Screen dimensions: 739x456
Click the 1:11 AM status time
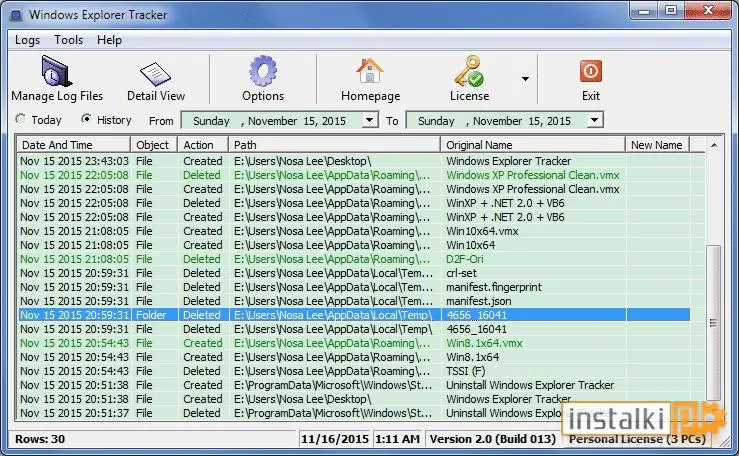pyautogui.click(x=397, y=439)
